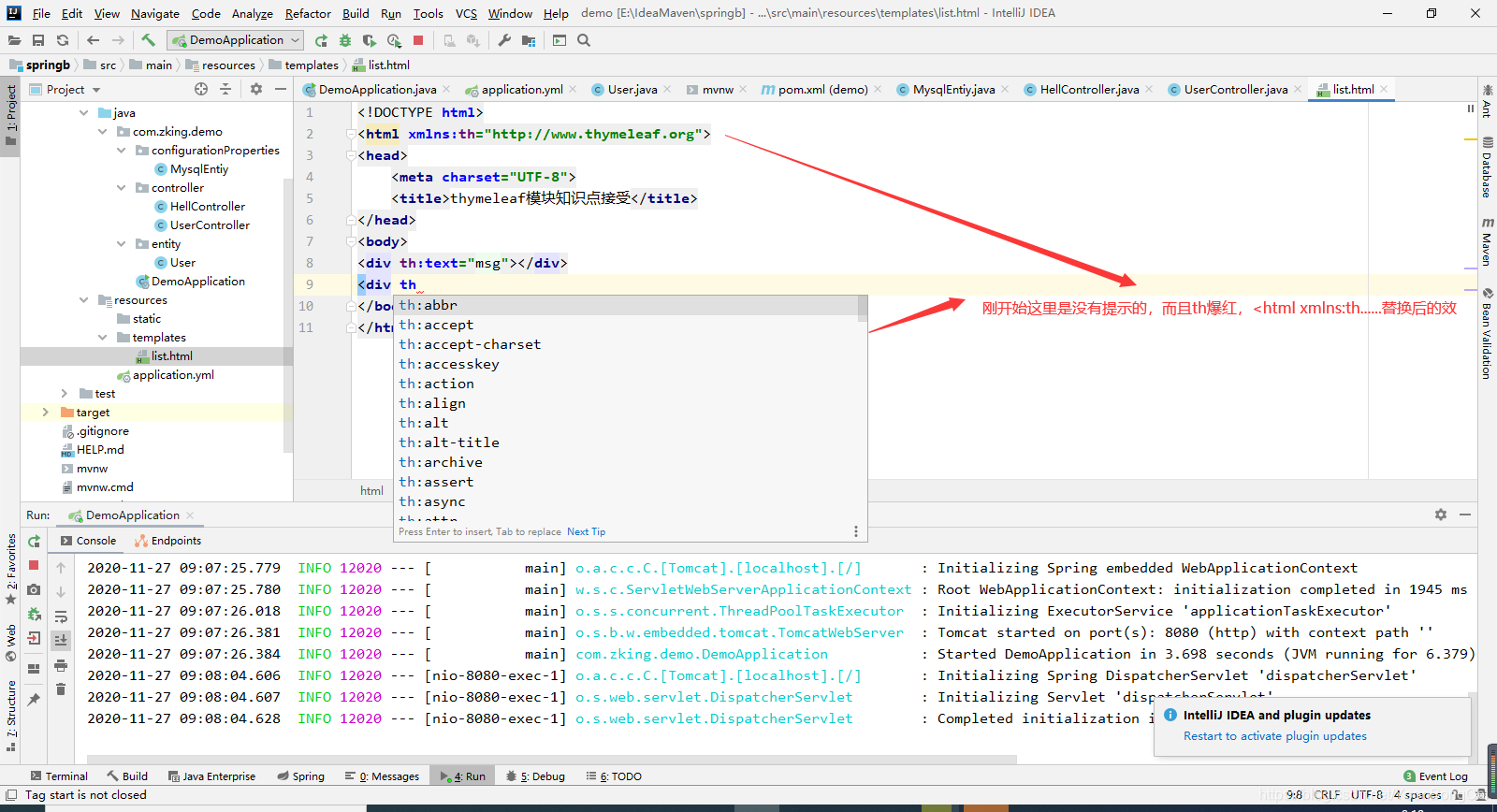Open Project Structure icon in the toolbar
Screen dimensions: 1497x812
(529, 40)
